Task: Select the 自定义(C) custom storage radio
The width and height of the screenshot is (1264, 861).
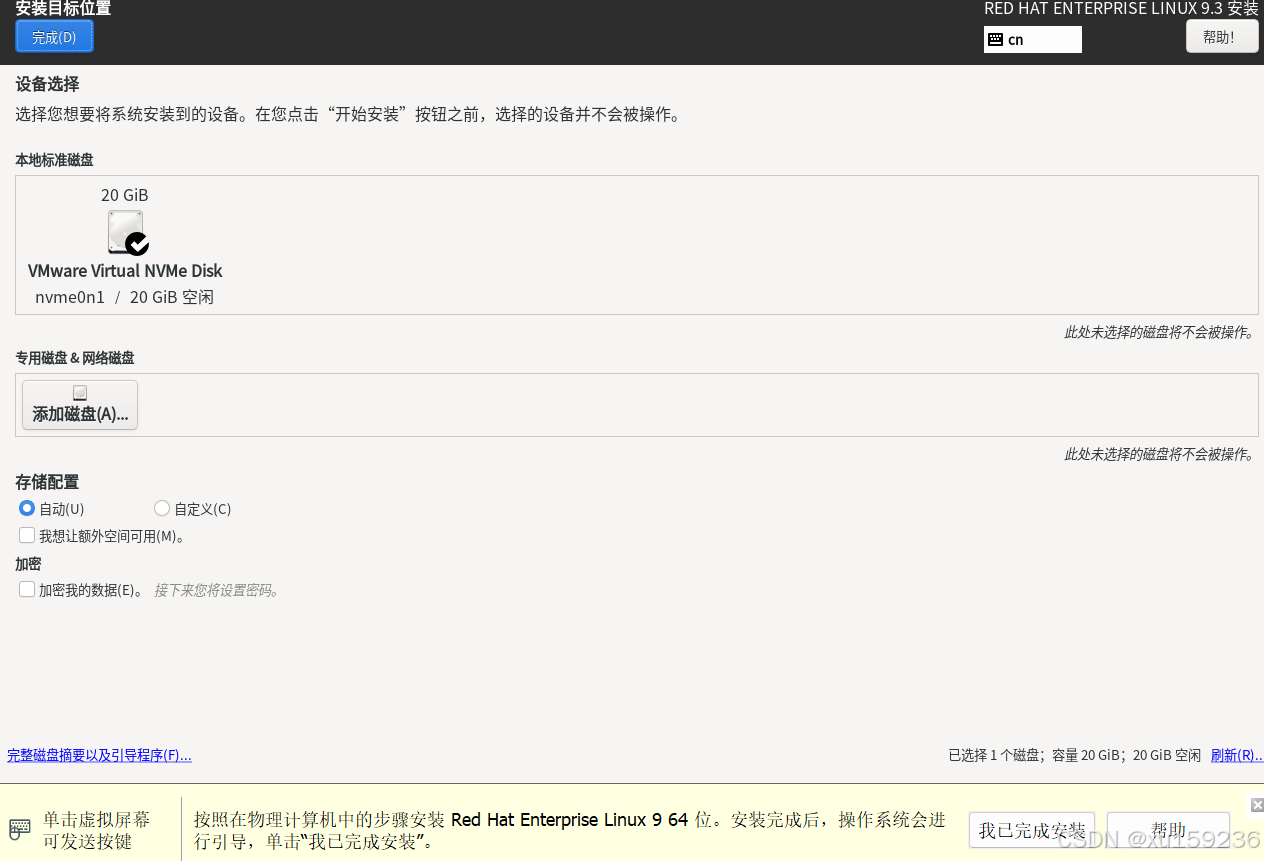Action: coord(162,508)
